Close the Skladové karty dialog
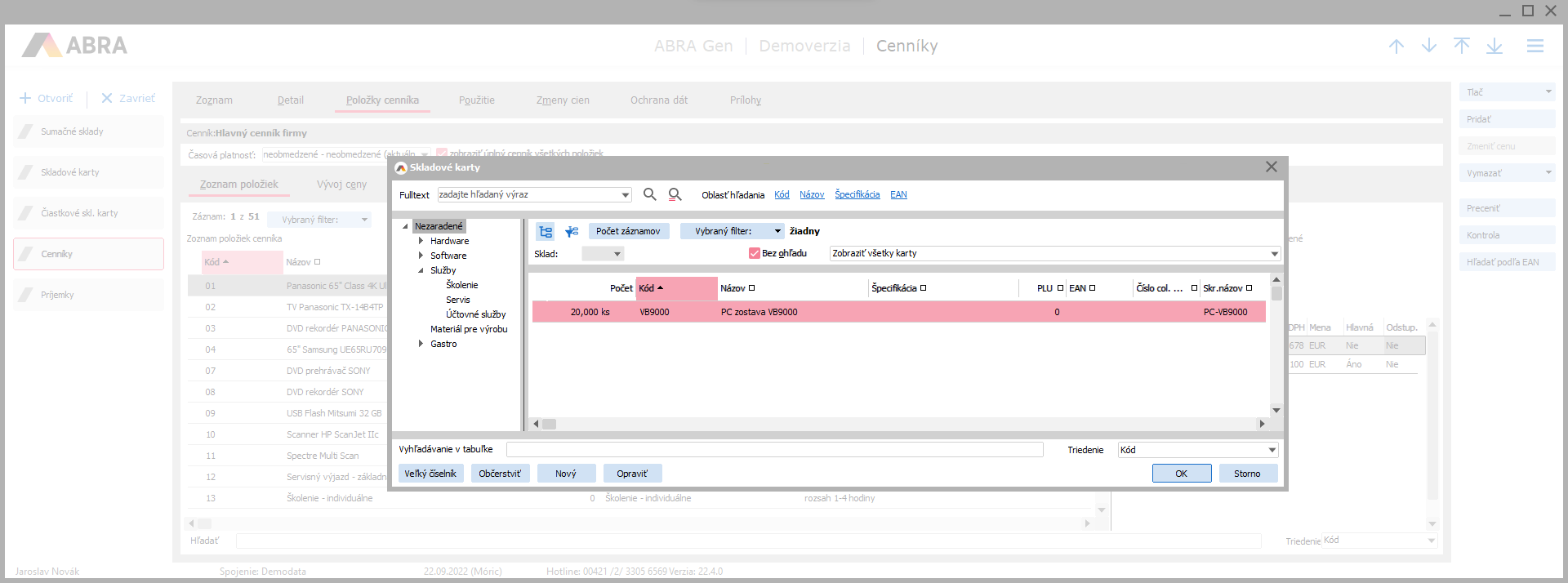Screen dimensions: 1568x583 (1271, 167)
